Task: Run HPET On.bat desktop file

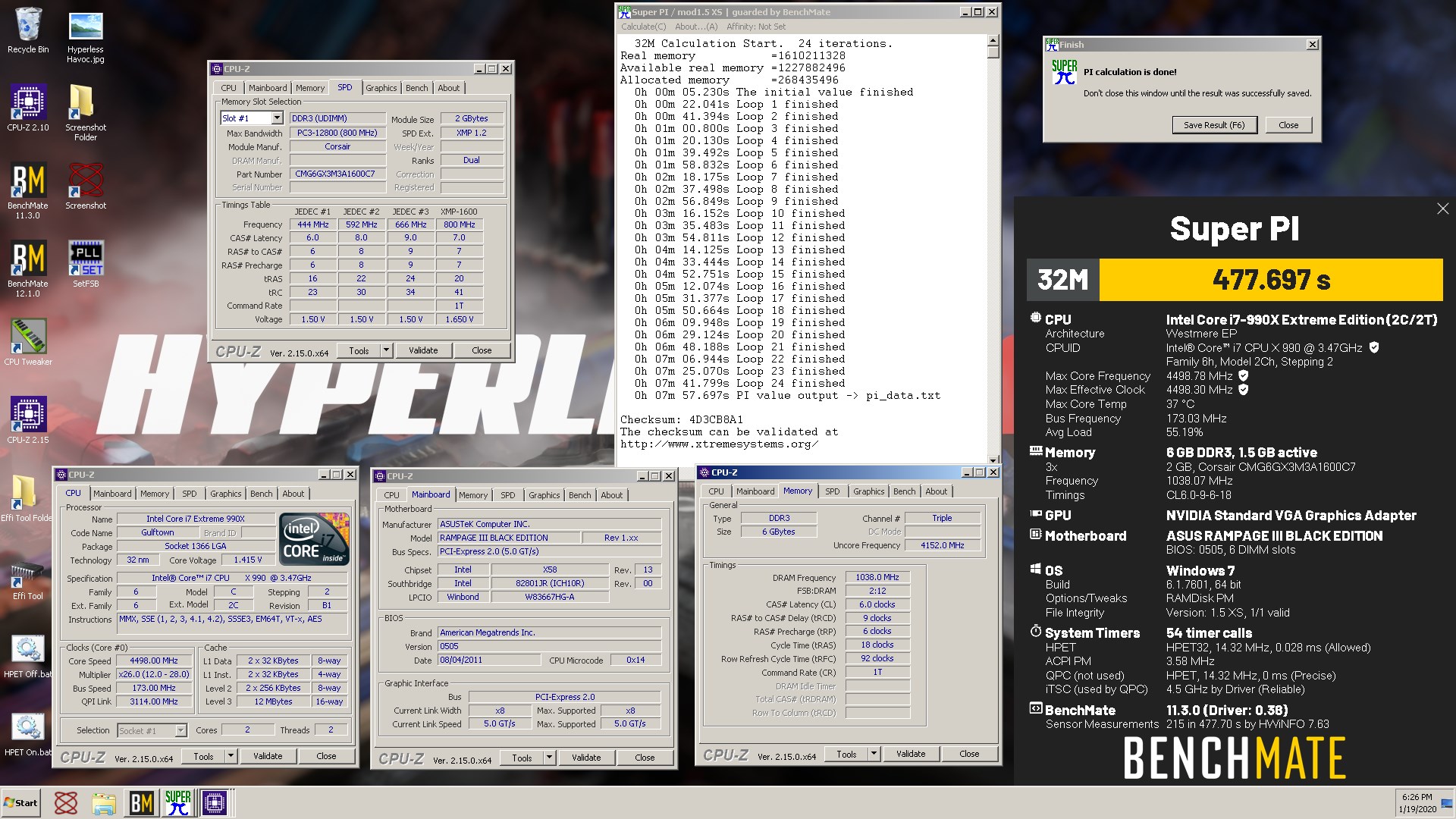Action: point(28,734)
